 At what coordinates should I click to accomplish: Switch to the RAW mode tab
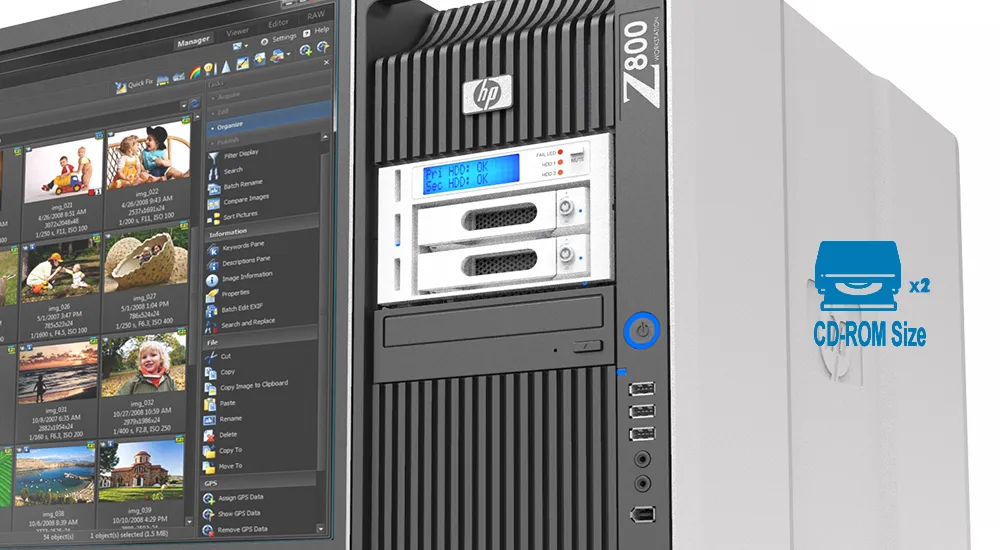[x=316, y=15]
